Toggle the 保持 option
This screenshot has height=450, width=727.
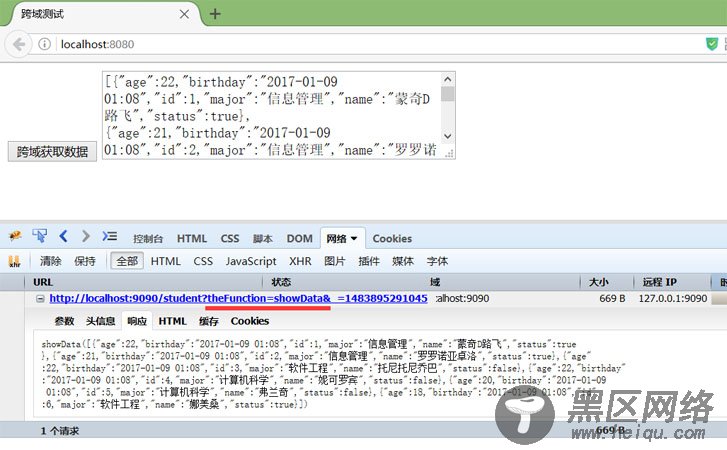click(x=85, y=261)
